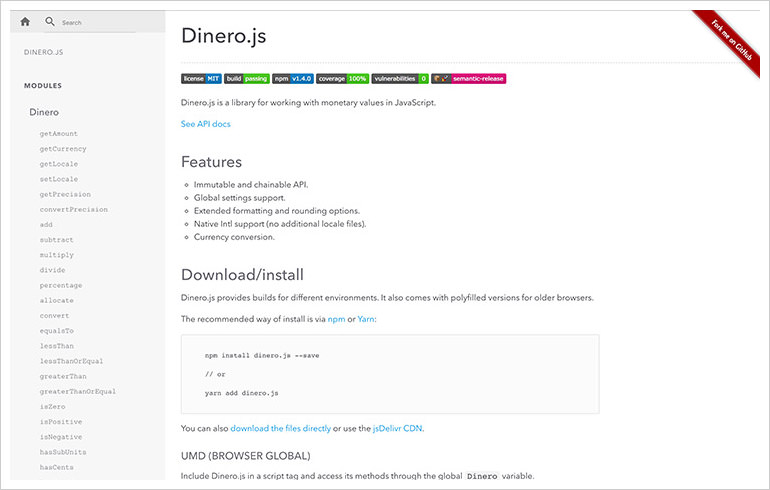Click the semantic-release badge

[468, 79]
